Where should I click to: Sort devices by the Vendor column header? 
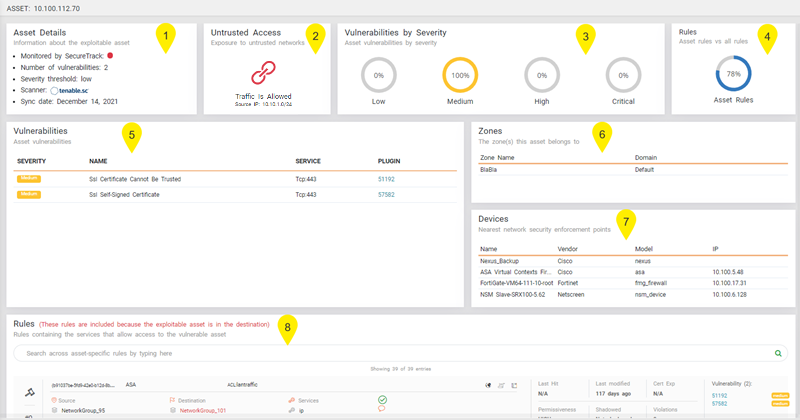[x=568, y=248]
